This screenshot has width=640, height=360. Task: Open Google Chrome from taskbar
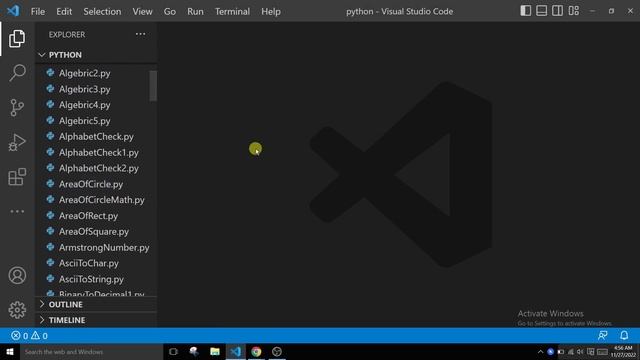(256, 352)
